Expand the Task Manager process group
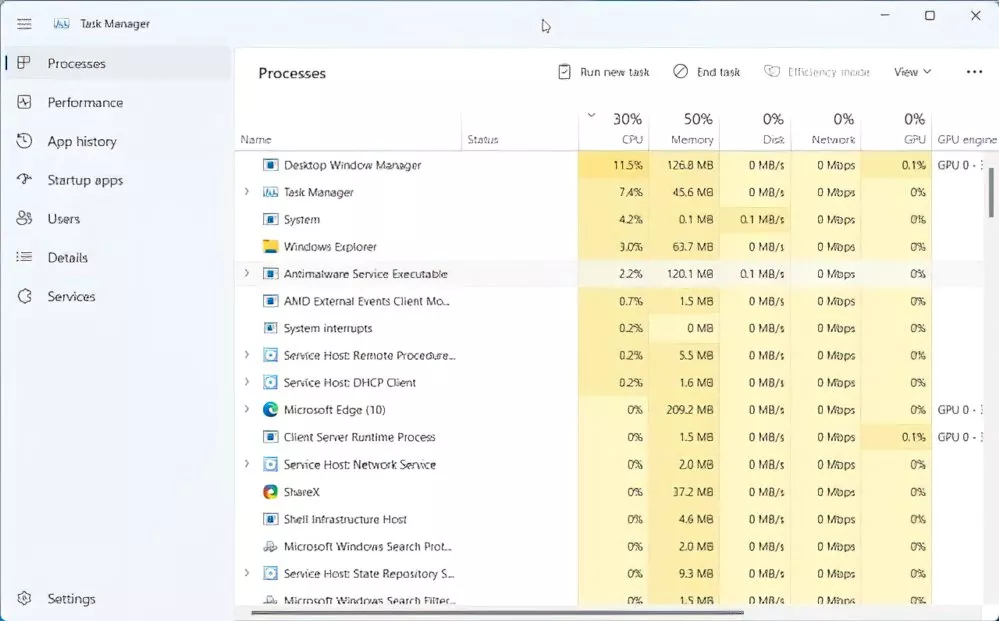 click(x=247, y=192)
